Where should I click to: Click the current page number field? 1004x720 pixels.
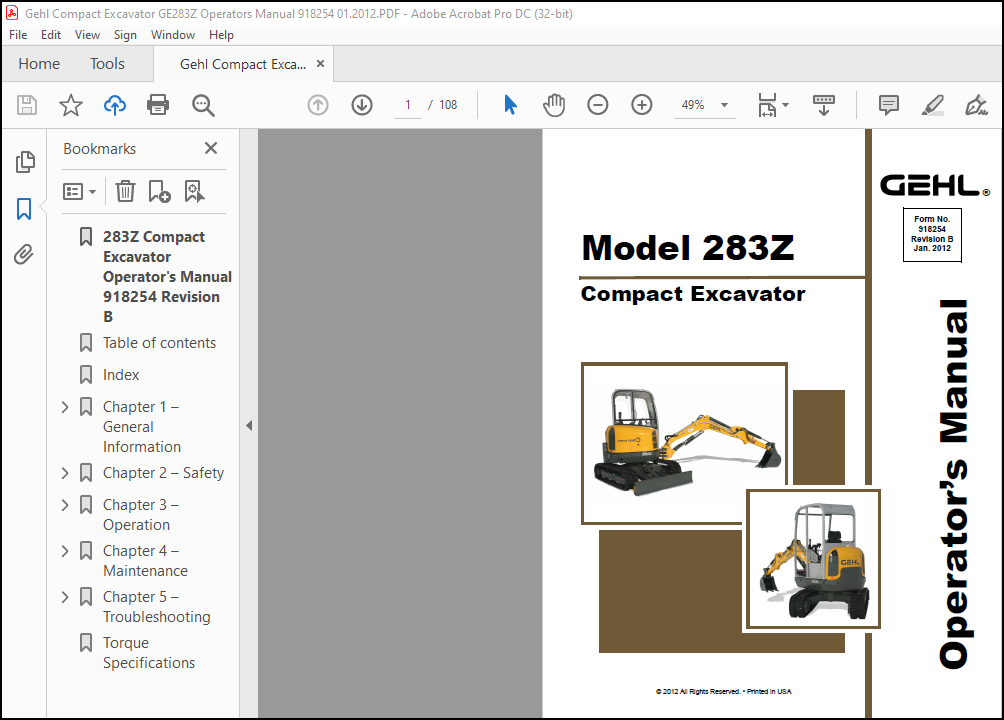(407, 105)
